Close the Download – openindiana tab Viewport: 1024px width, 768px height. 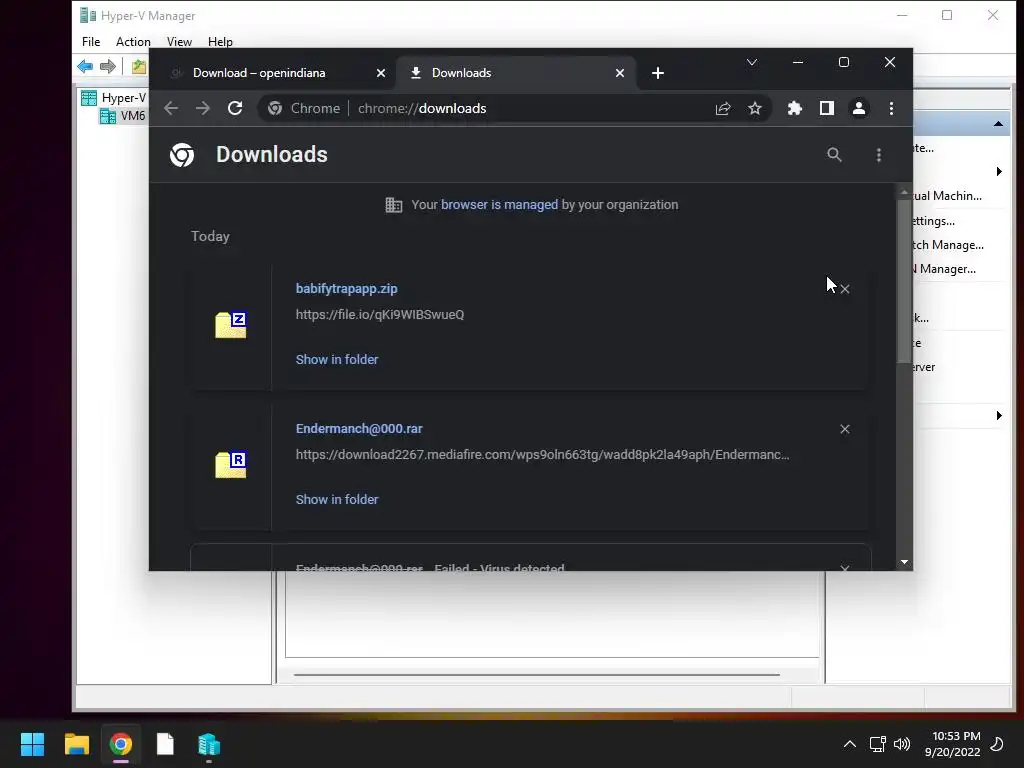(381, 73)
